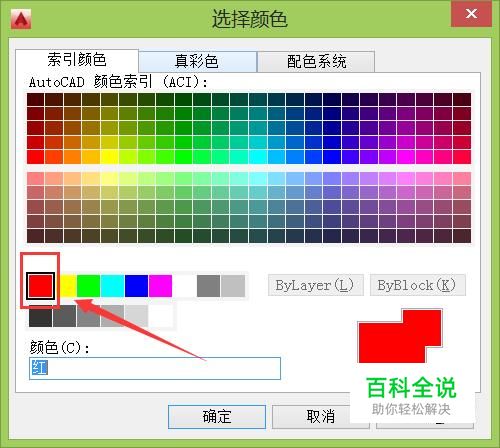Pick pure cyan in the upper ACI palette's brightest row
The height and width of the screenshot is (448, 500).
click(258, 157)
